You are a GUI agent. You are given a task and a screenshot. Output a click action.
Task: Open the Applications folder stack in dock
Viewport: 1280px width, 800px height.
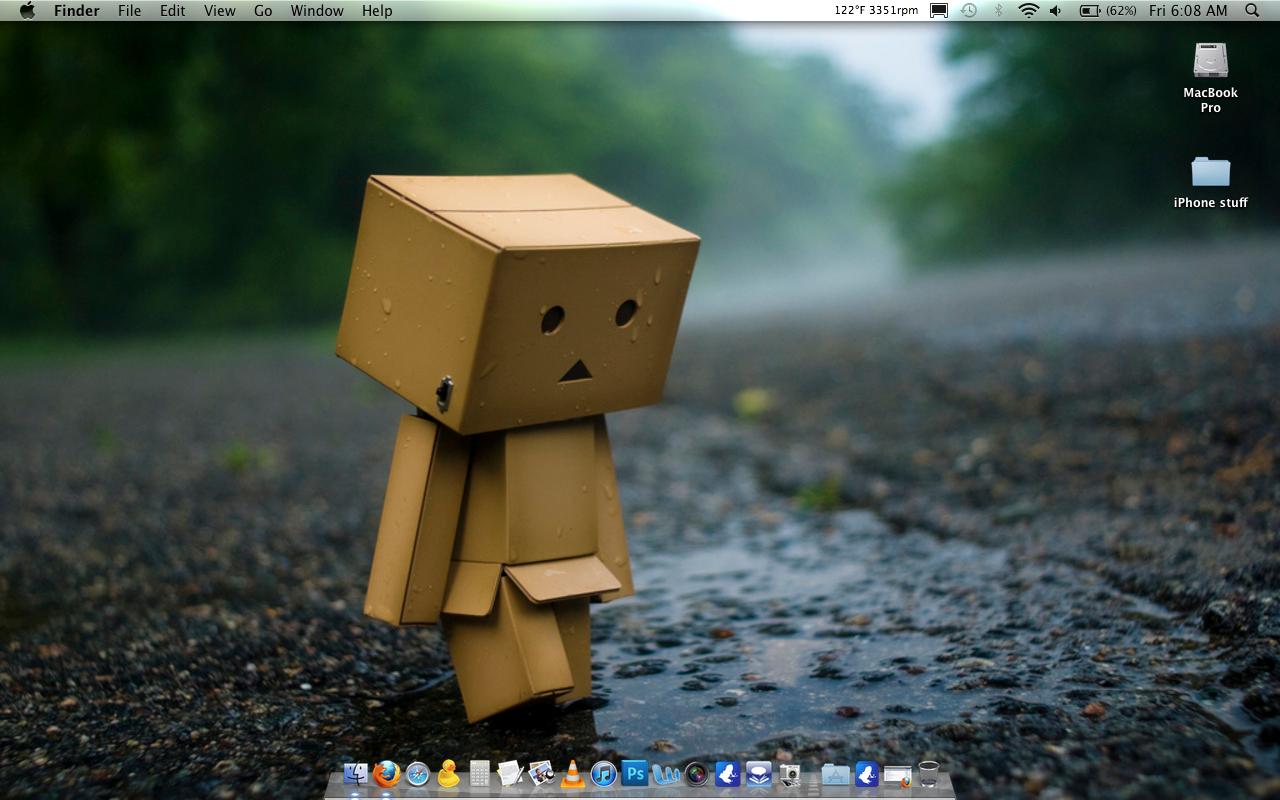click(x=835, y=774)
